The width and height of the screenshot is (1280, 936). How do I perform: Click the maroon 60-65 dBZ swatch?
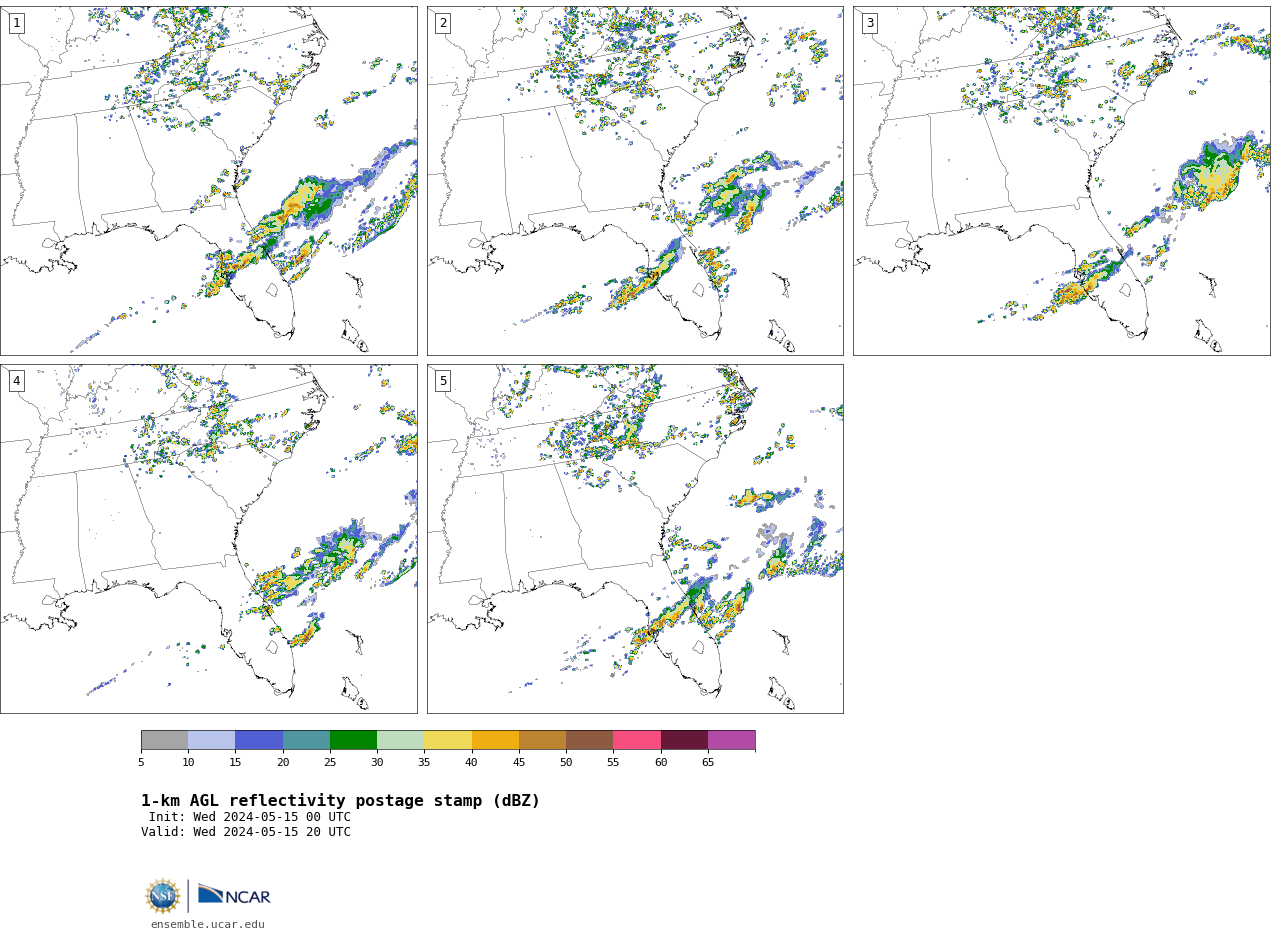(x=684, y=740)
